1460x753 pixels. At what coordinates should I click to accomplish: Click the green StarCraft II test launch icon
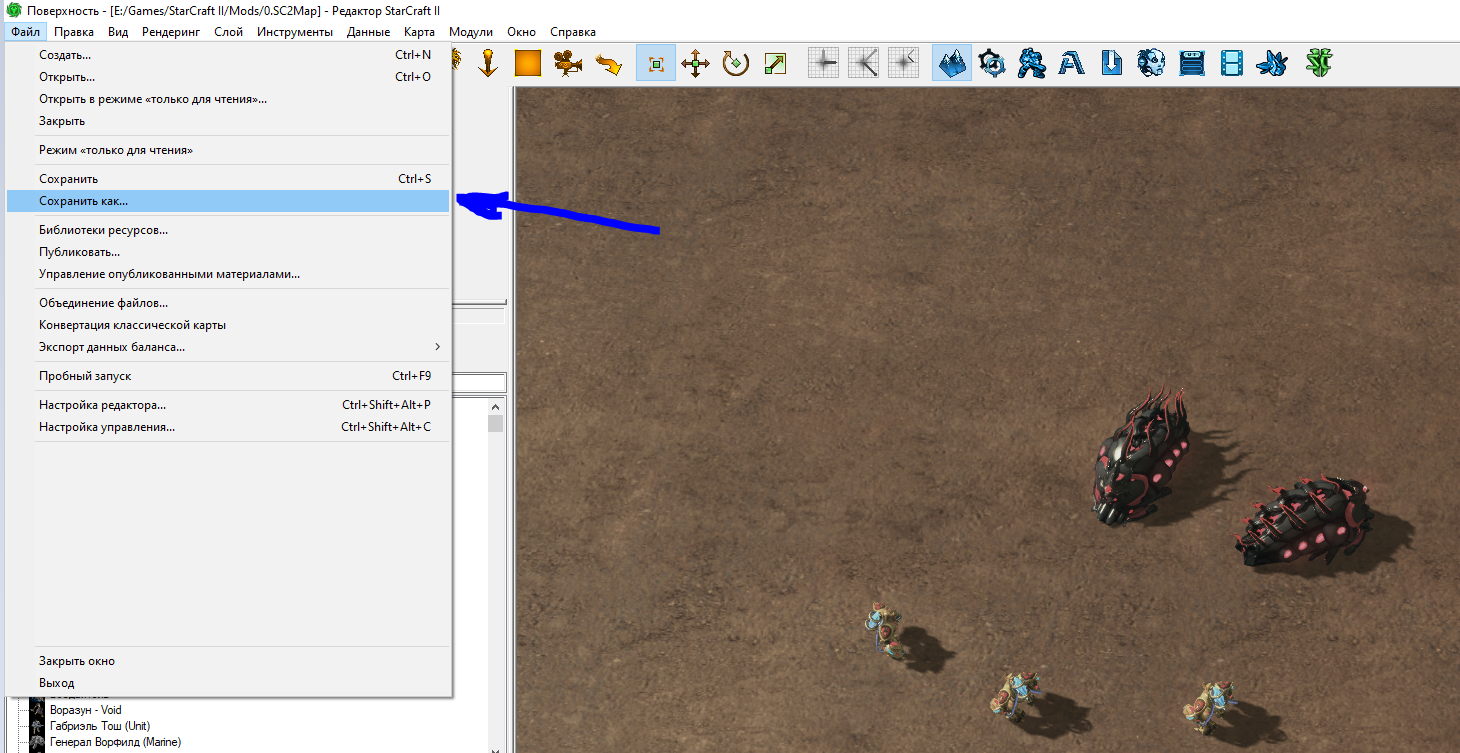coord(1319,63)
